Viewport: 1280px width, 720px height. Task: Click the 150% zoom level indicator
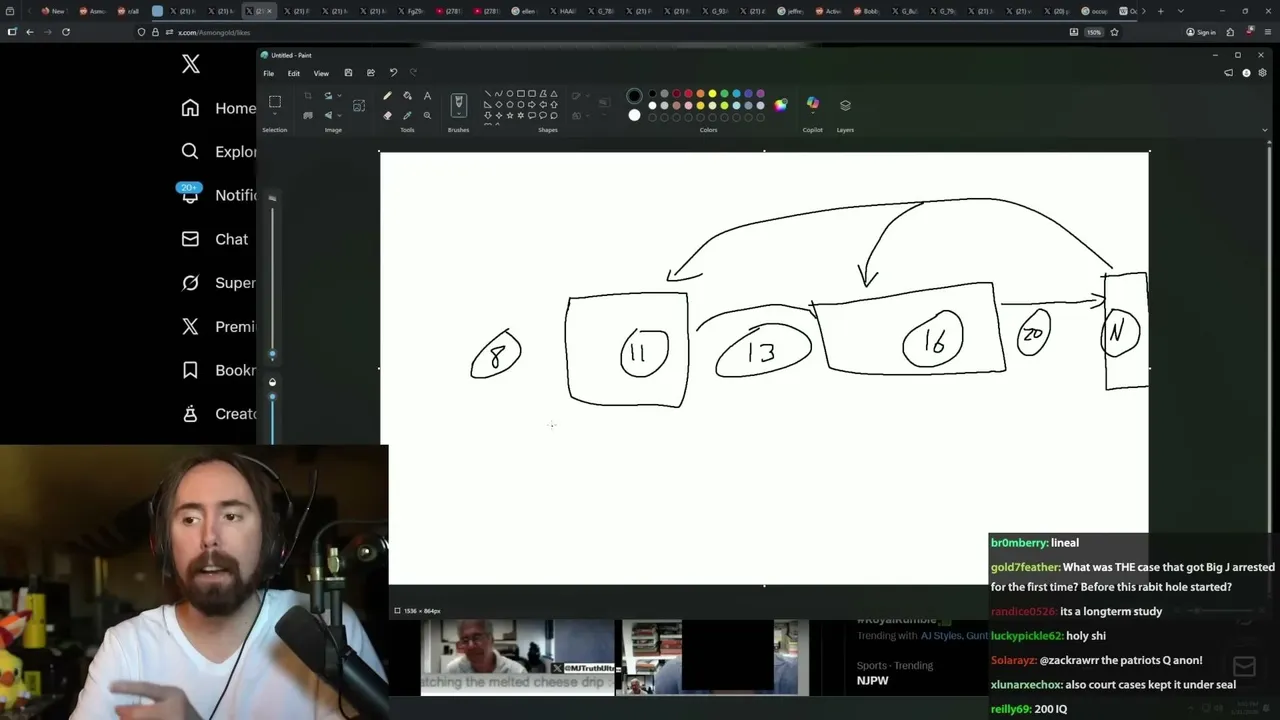coord(1094,32)
